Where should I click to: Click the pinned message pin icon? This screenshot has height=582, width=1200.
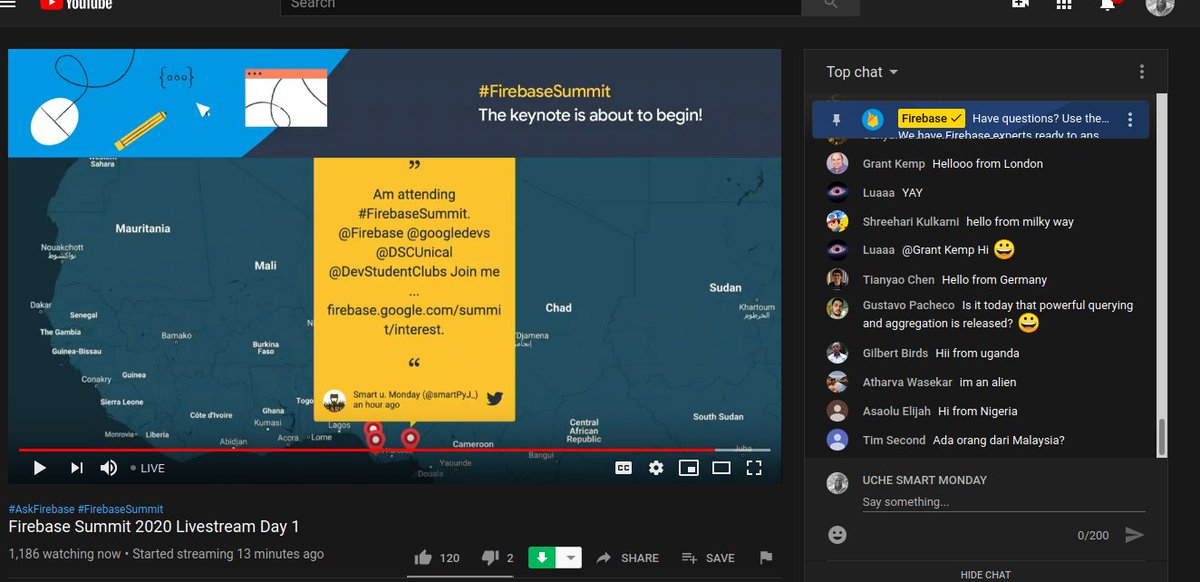(x=837, y=119)
